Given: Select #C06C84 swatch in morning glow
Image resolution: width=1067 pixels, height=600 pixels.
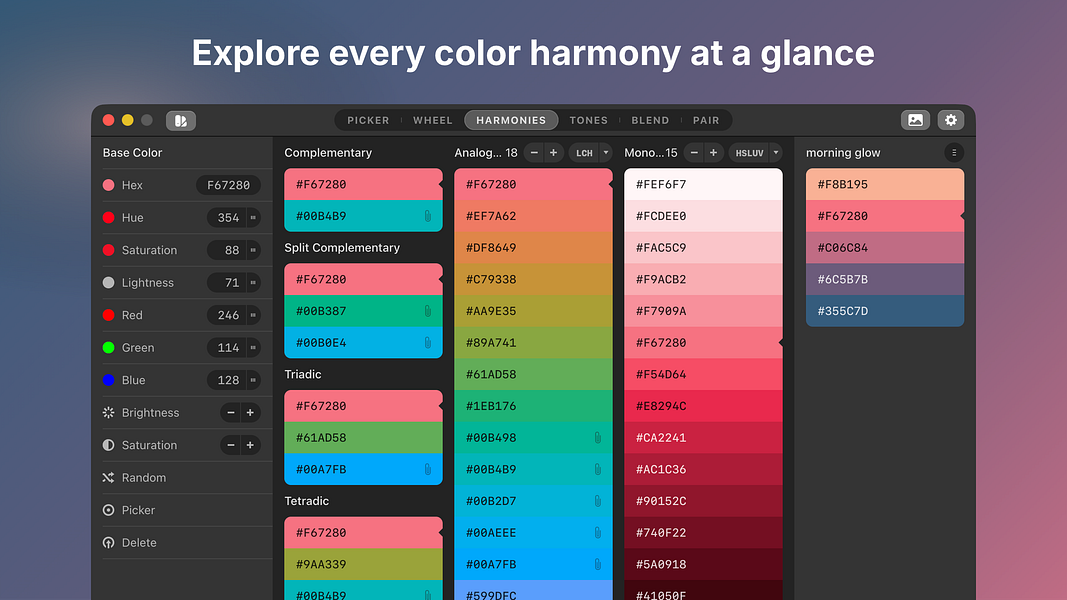Looking at the screenshot, I should click(885, 248).
